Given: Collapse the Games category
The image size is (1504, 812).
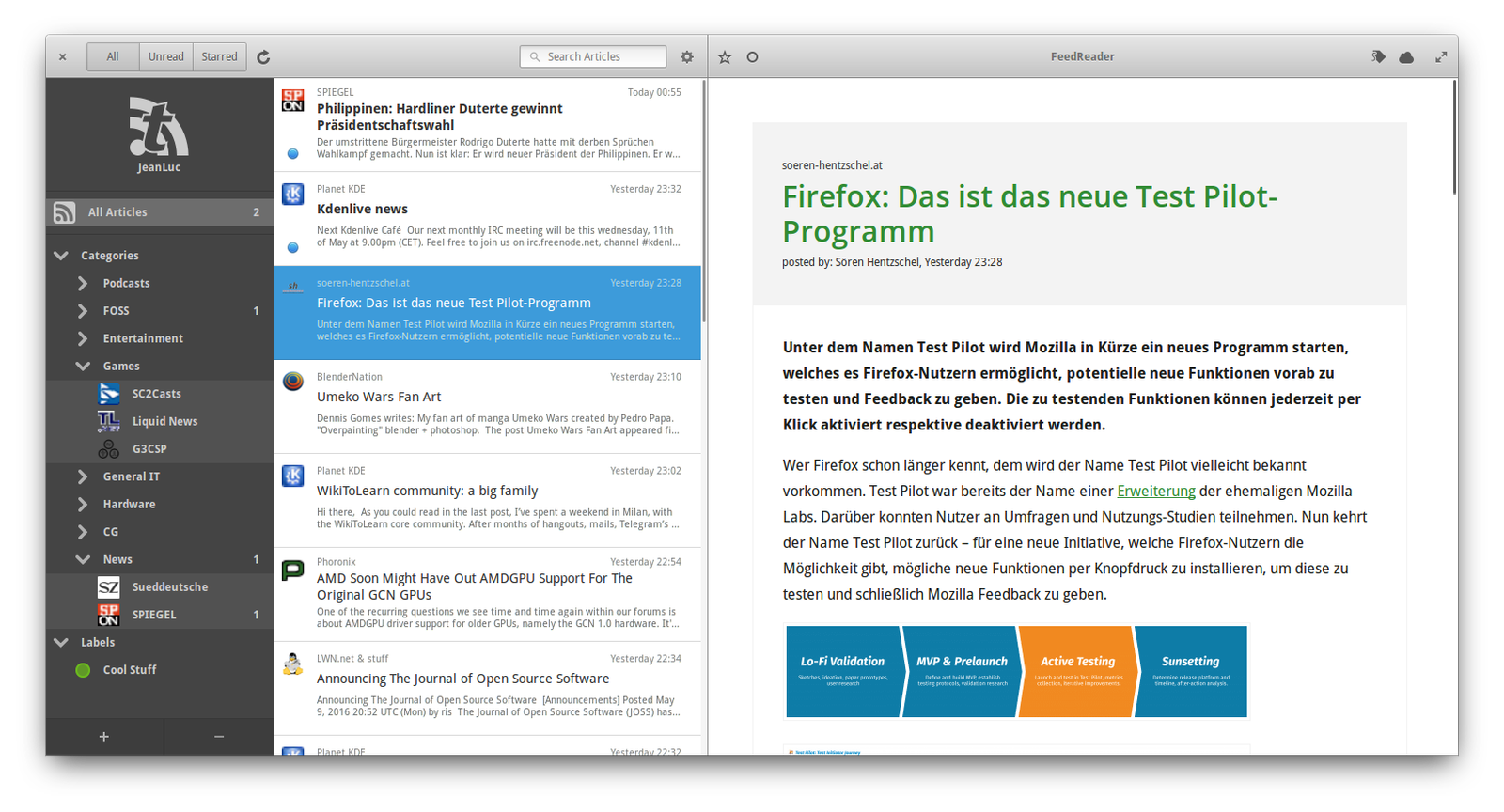Looking at the screenshot, I should 83,366.
